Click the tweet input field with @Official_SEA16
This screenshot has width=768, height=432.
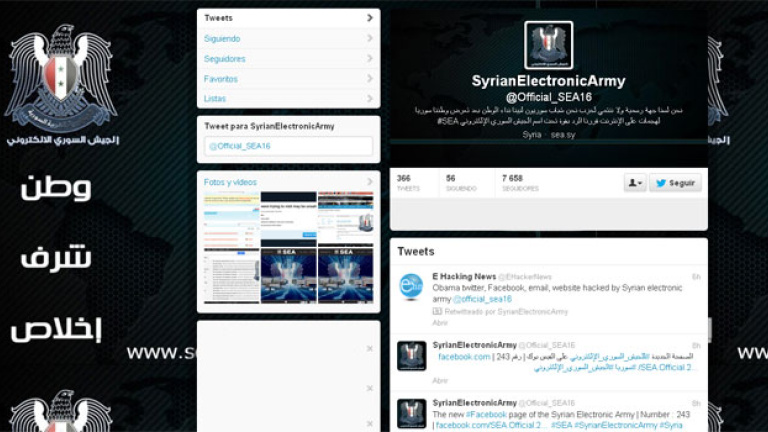[288, 146]
